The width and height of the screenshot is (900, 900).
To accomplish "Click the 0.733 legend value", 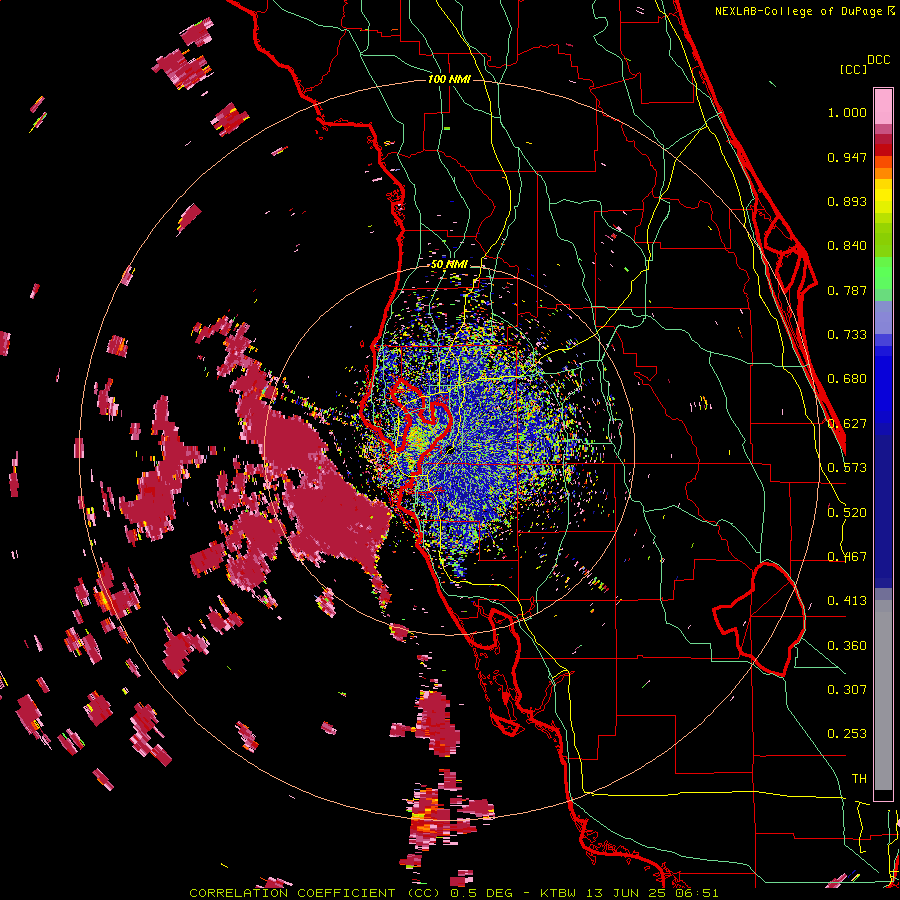I will [847, 335].
